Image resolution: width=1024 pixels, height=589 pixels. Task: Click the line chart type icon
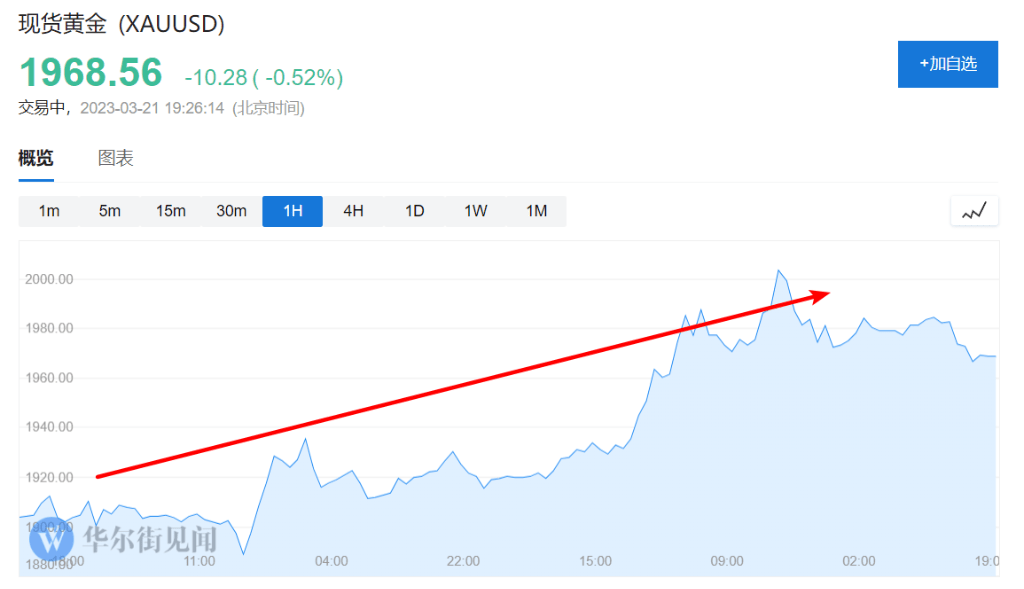pos(974,211)
